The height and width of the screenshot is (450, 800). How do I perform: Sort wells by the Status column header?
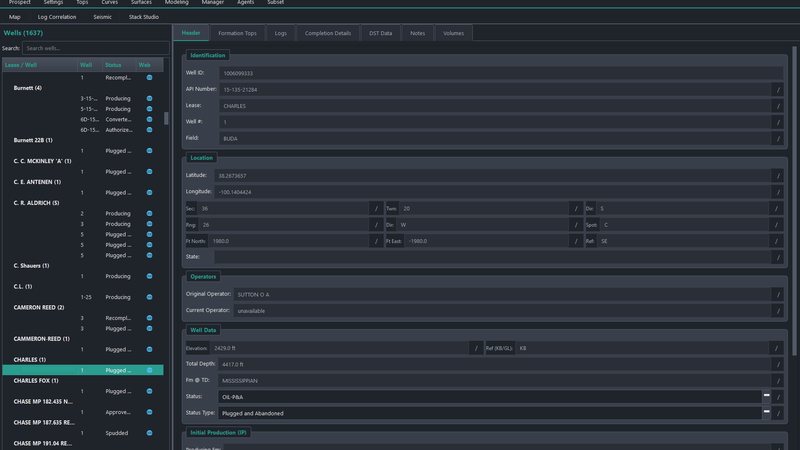pos(118,65)
